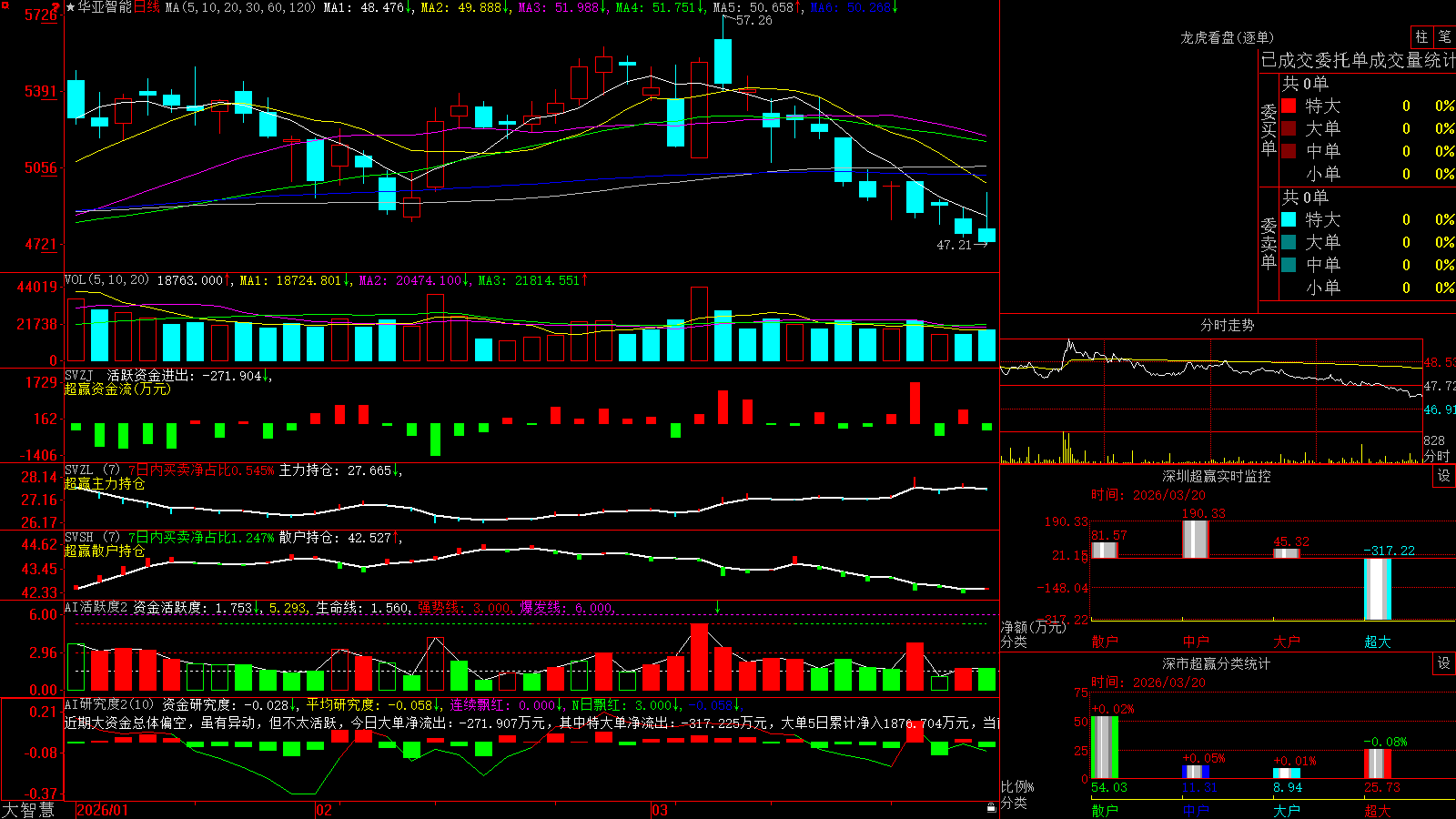This screenshot has width=1456, height=819.
Task: Click the 03 month marker on time axis
Action: point(660,810)
